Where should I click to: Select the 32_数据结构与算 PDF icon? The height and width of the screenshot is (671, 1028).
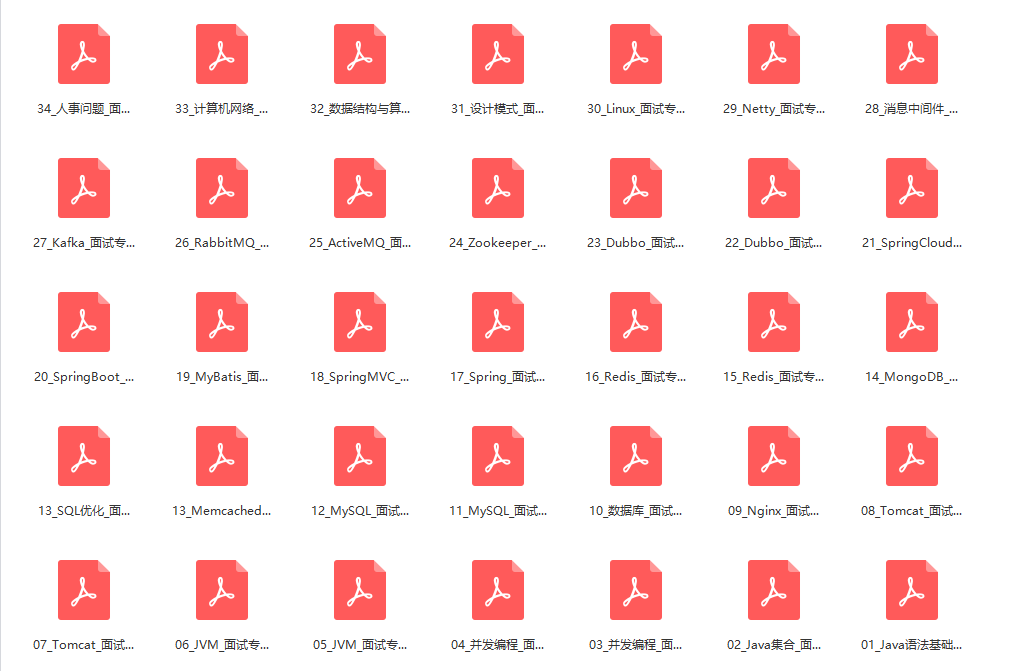coord(360,54)
